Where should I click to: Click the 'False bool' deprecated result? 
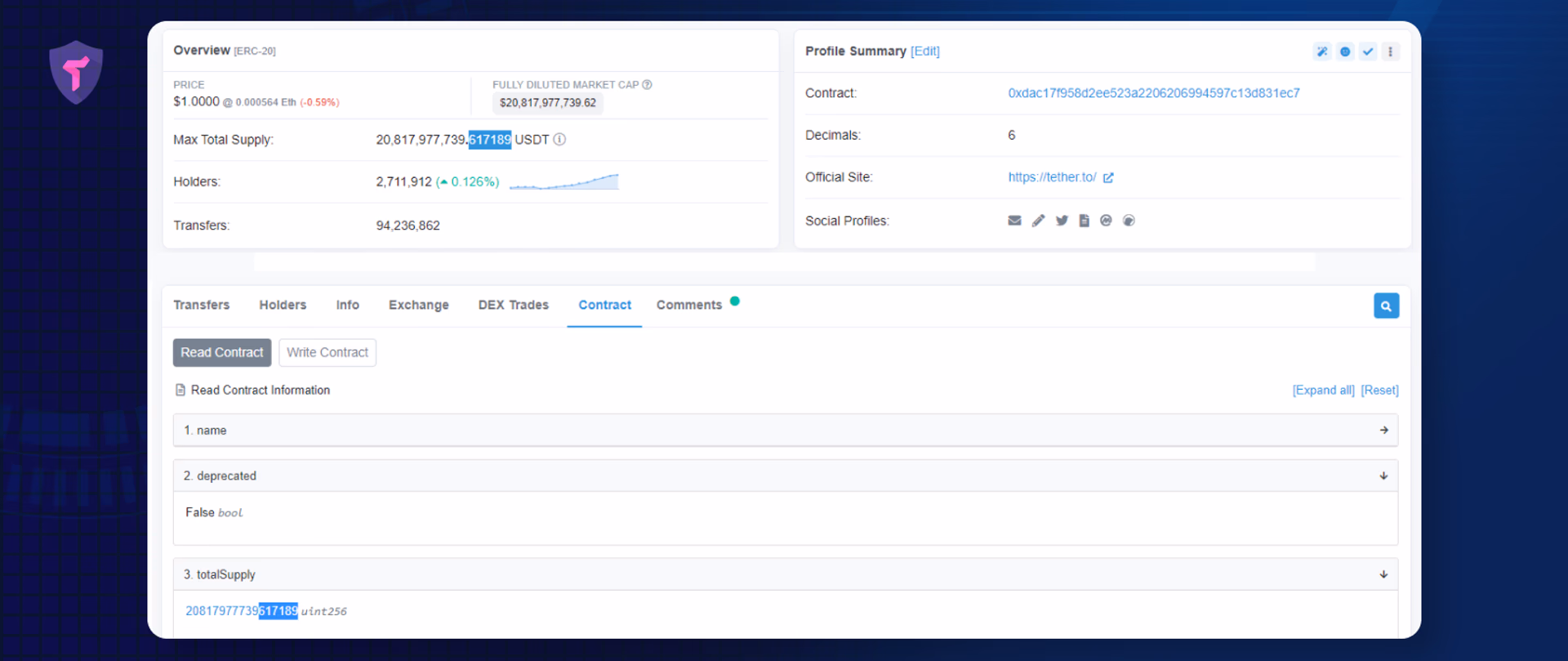coord(214,513)
